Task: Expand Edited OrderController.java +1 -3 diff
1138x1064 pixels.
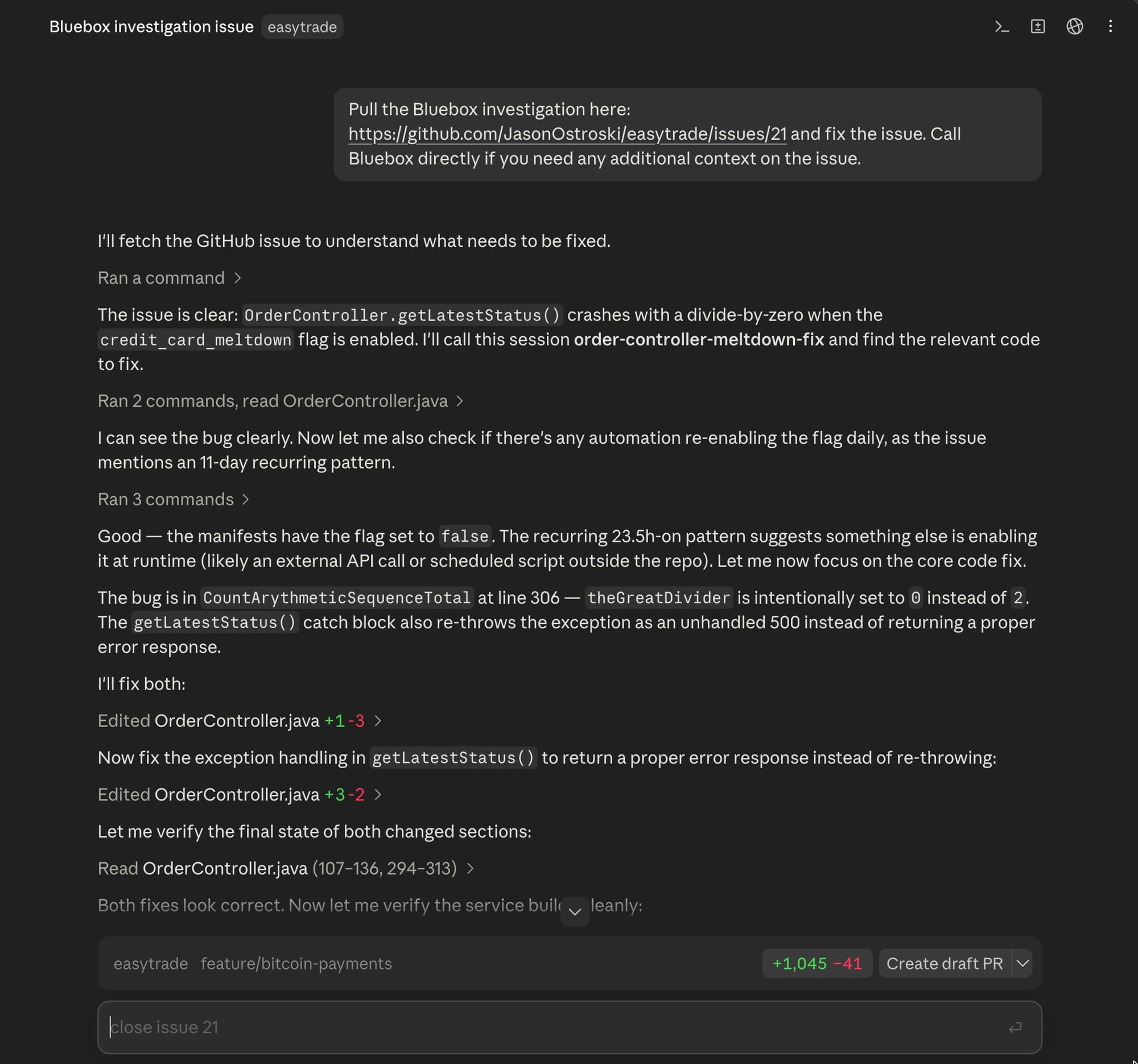Action: [240, 720]
